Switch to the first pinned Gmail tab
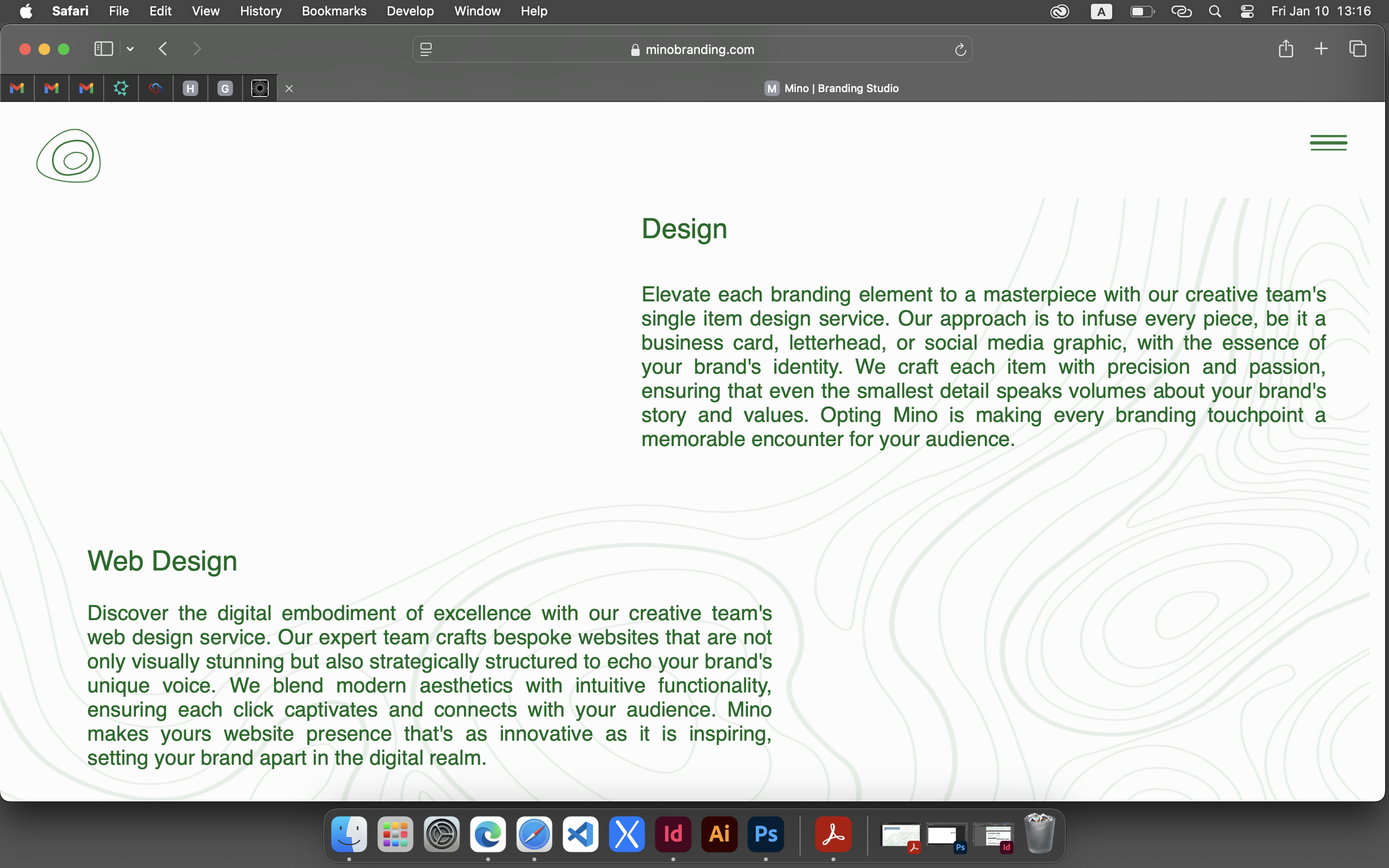 point(17,88)
